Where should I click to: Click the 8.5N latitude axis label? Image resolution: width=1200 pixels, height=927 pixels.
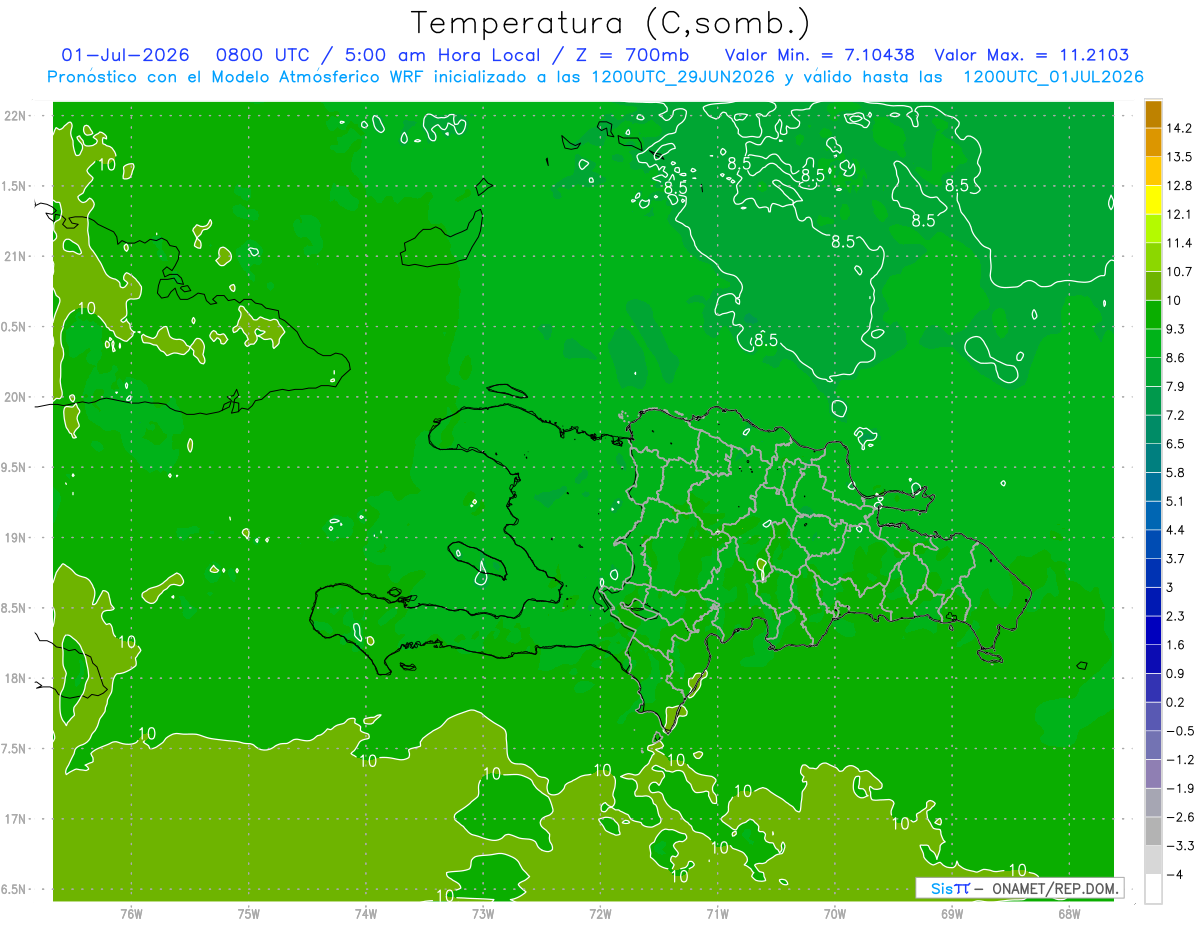[x=15, y=609]
